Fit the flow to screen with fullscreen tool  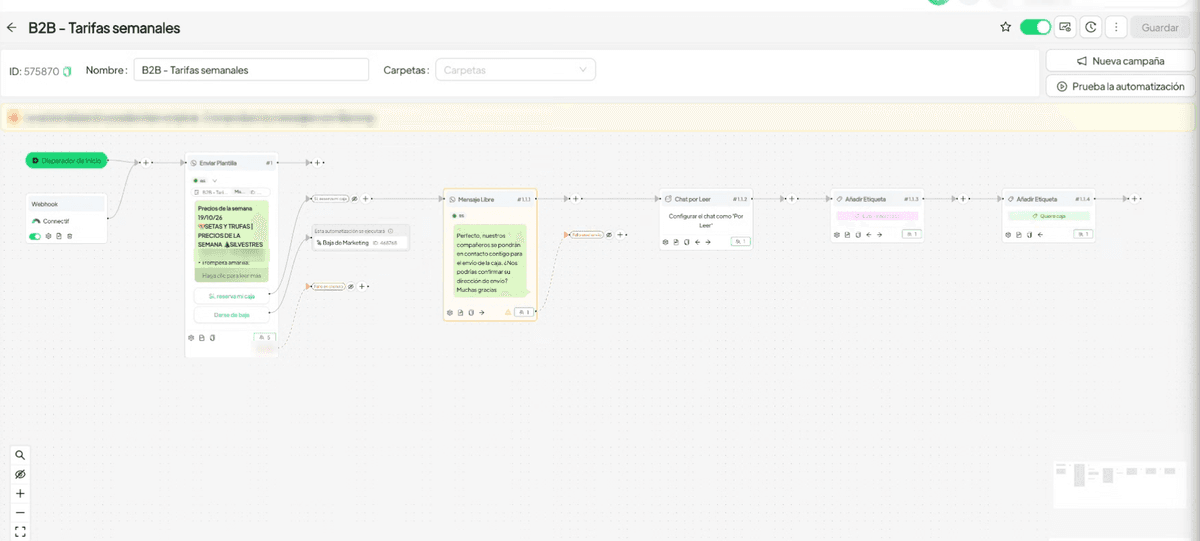point(20,531)
